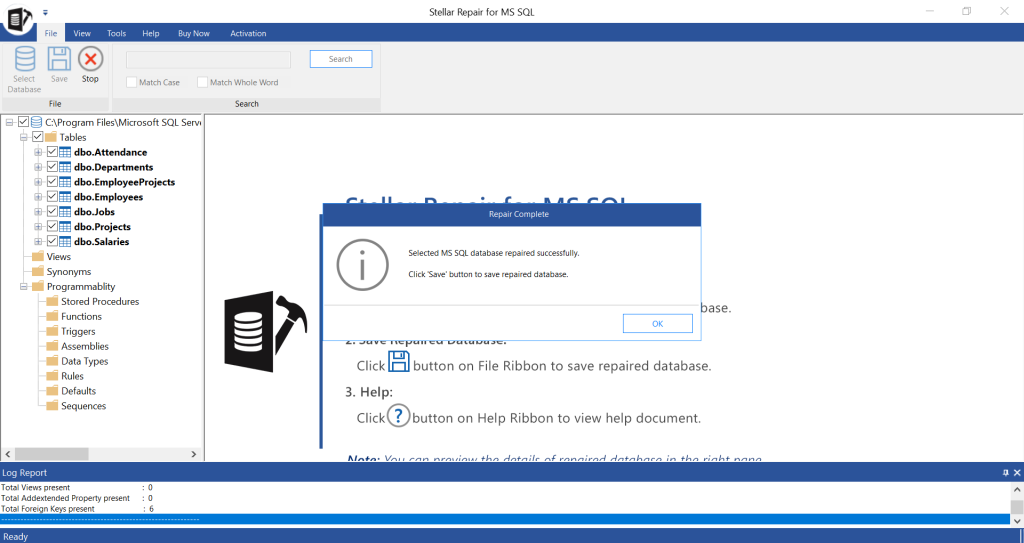Expand the dbo.Departments tree node
1024x543 pixels.
point(39,167)
